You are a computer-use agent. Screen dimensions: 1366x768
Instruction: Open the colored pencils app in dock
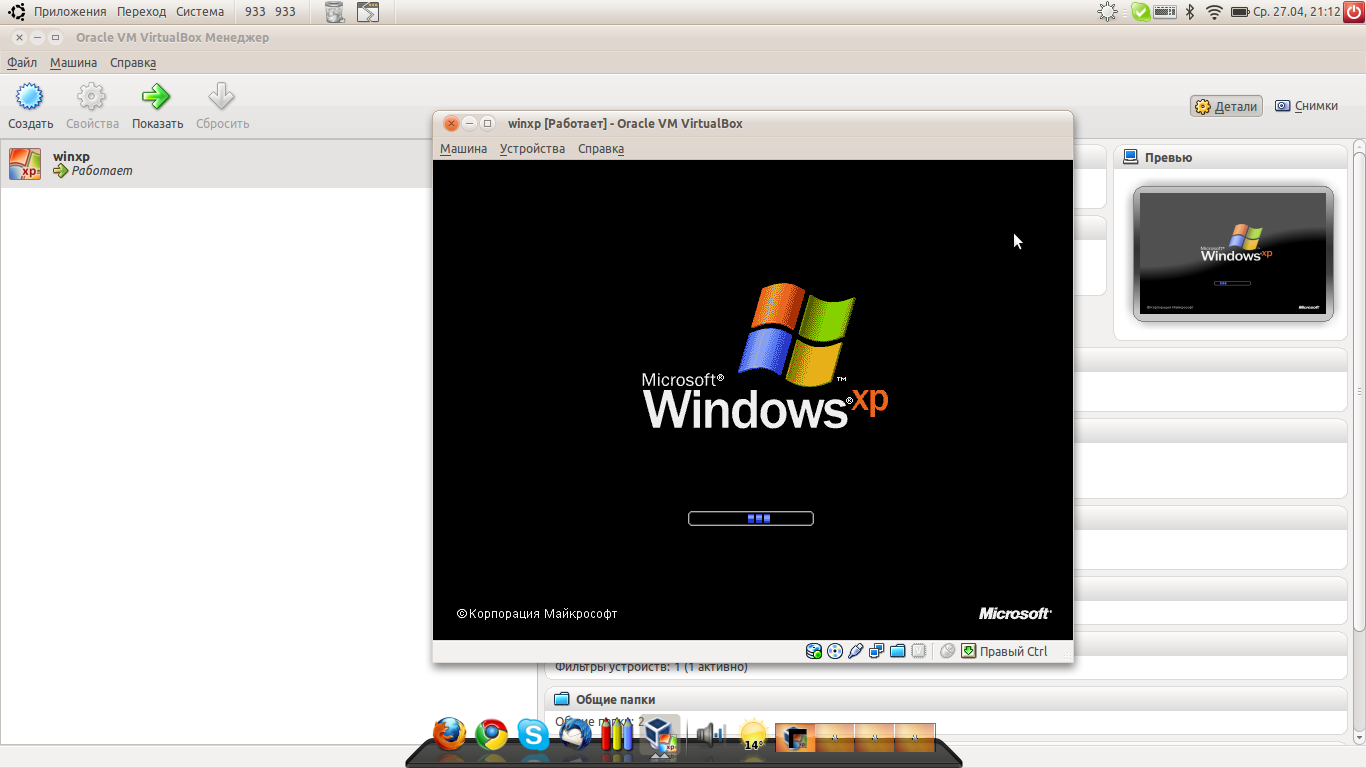617,735
